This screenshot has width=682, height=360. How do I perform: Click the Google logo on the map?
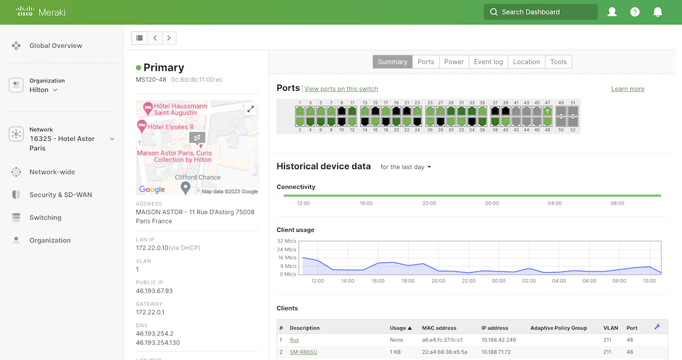click(152, 189)
